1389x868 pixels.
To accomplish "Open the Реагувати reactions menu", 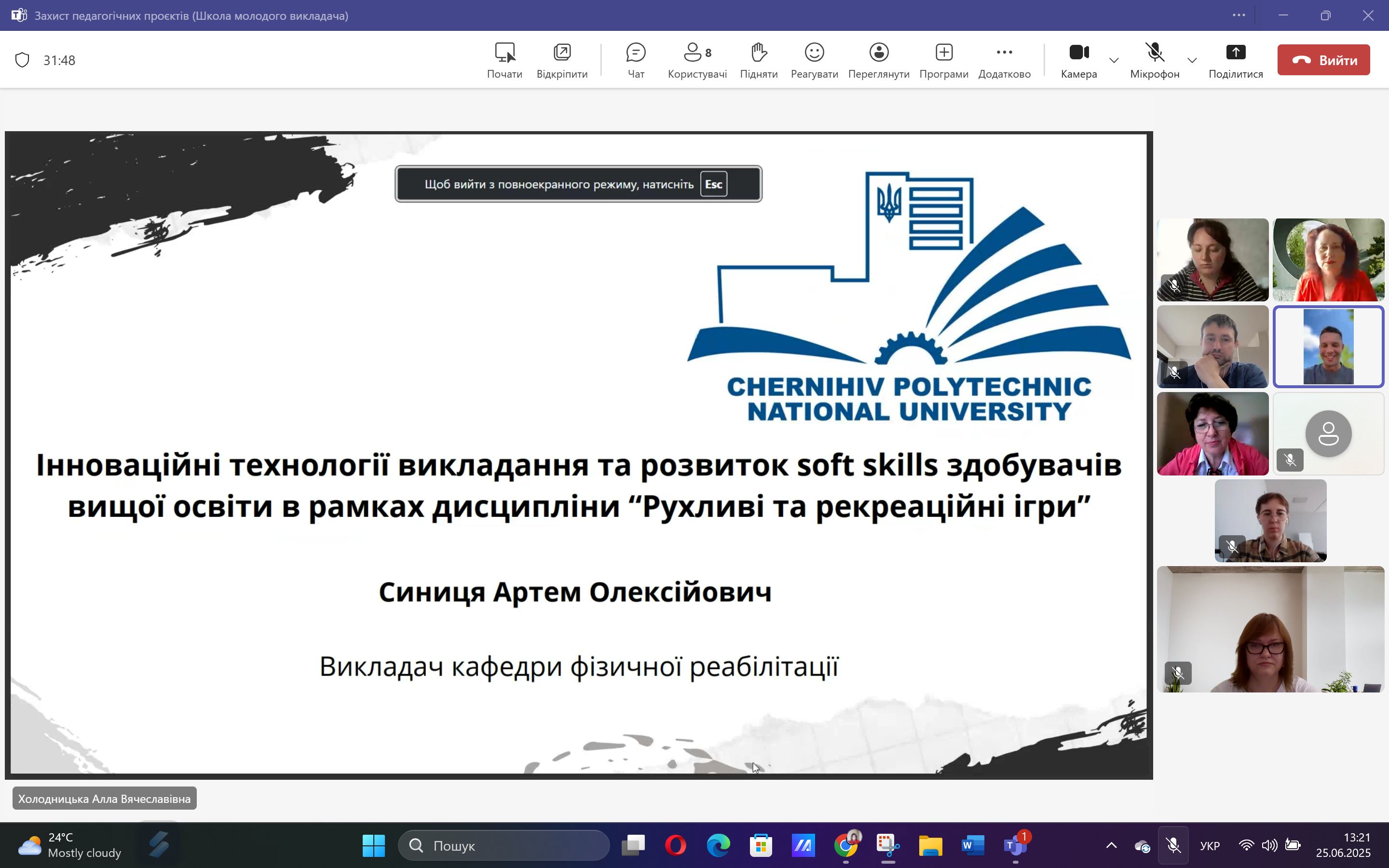I will tap(814, 60).
